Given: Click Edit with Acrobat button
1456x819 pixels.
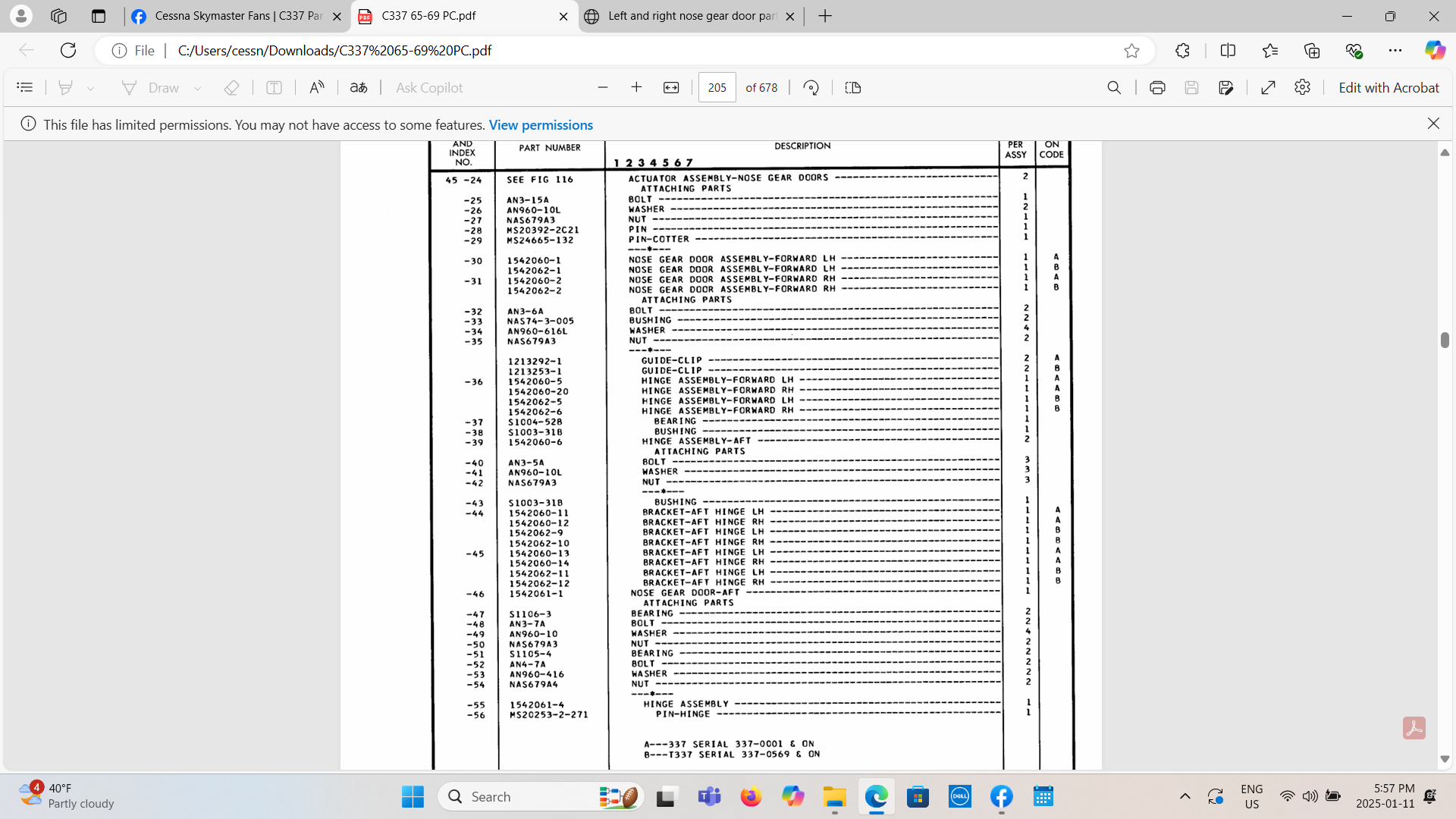Looking at the screenshot, I should click(x=1388, y=88).
